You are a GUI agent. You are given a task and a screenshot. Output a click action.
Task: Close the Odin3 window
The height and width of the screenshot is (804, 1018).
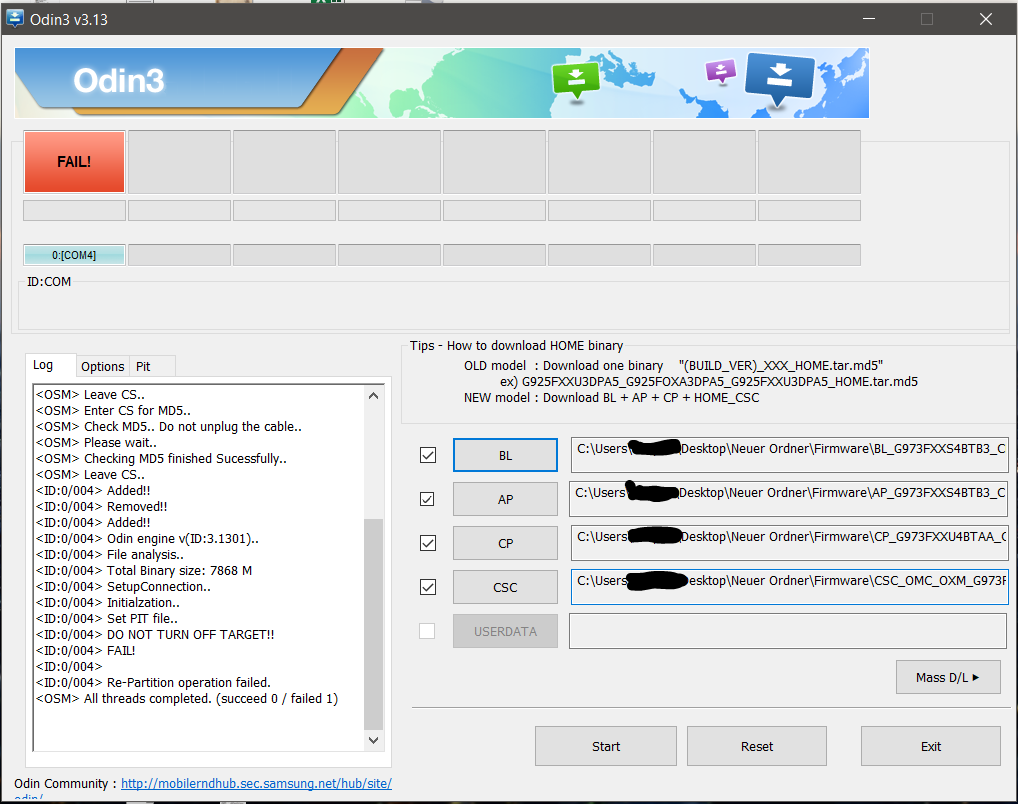click(x=986, y=19)
